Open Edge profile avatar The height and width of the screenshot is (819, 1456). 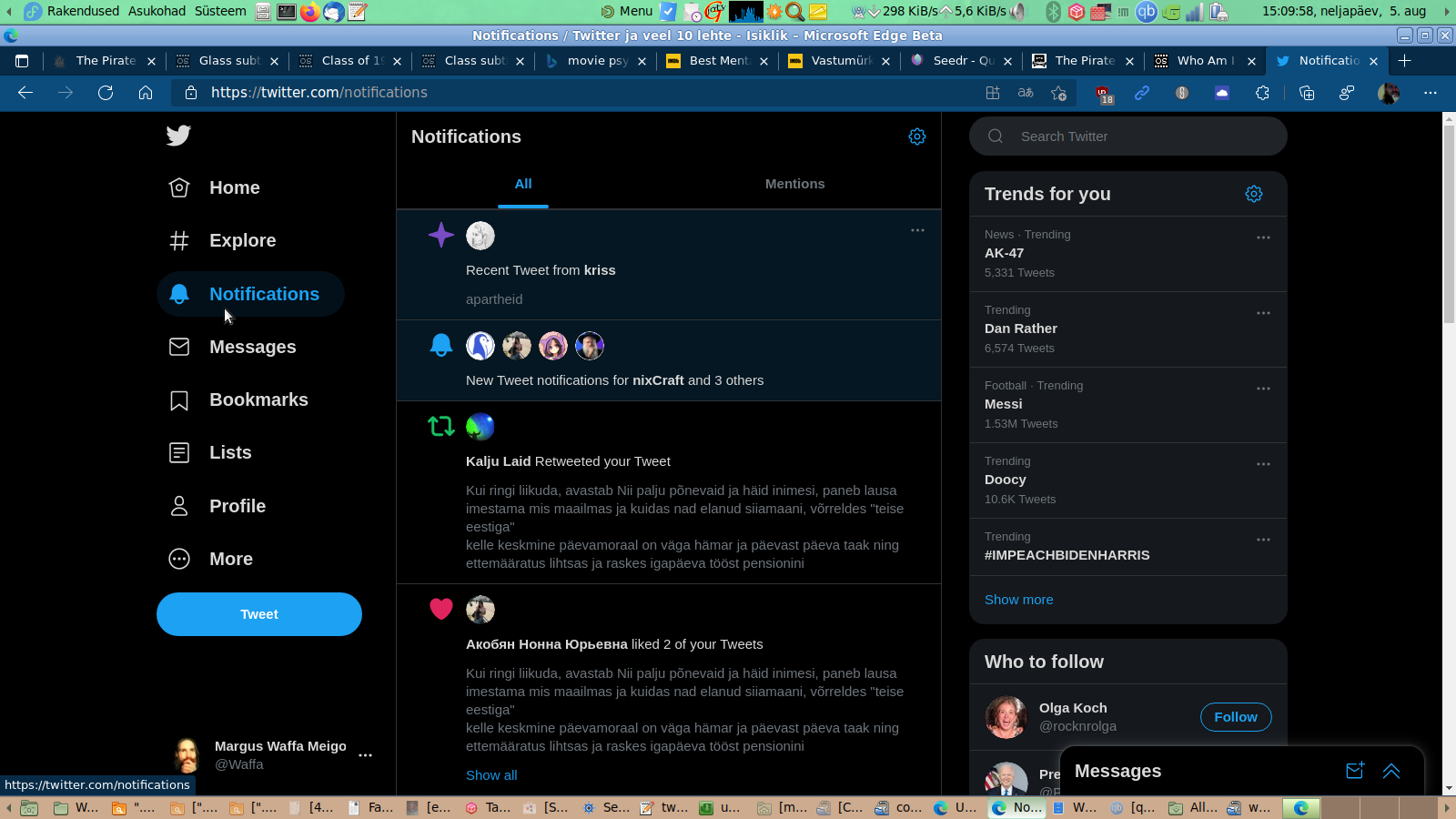pyautogui.click(x=1389, y=93)
